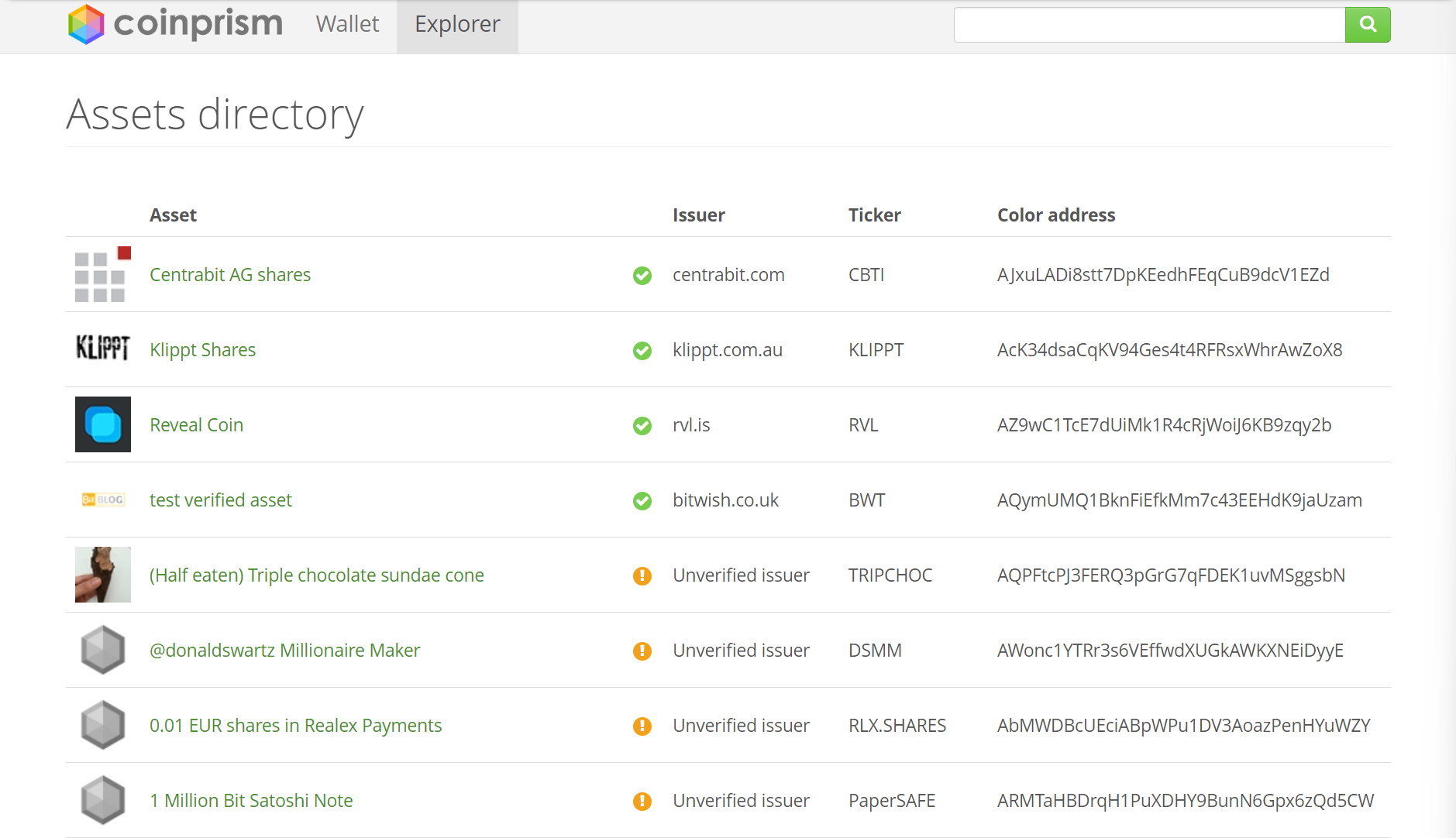Open the 1 Million Bit Satoshi Note link
The image size is (1456, 838).
point(251,801)
